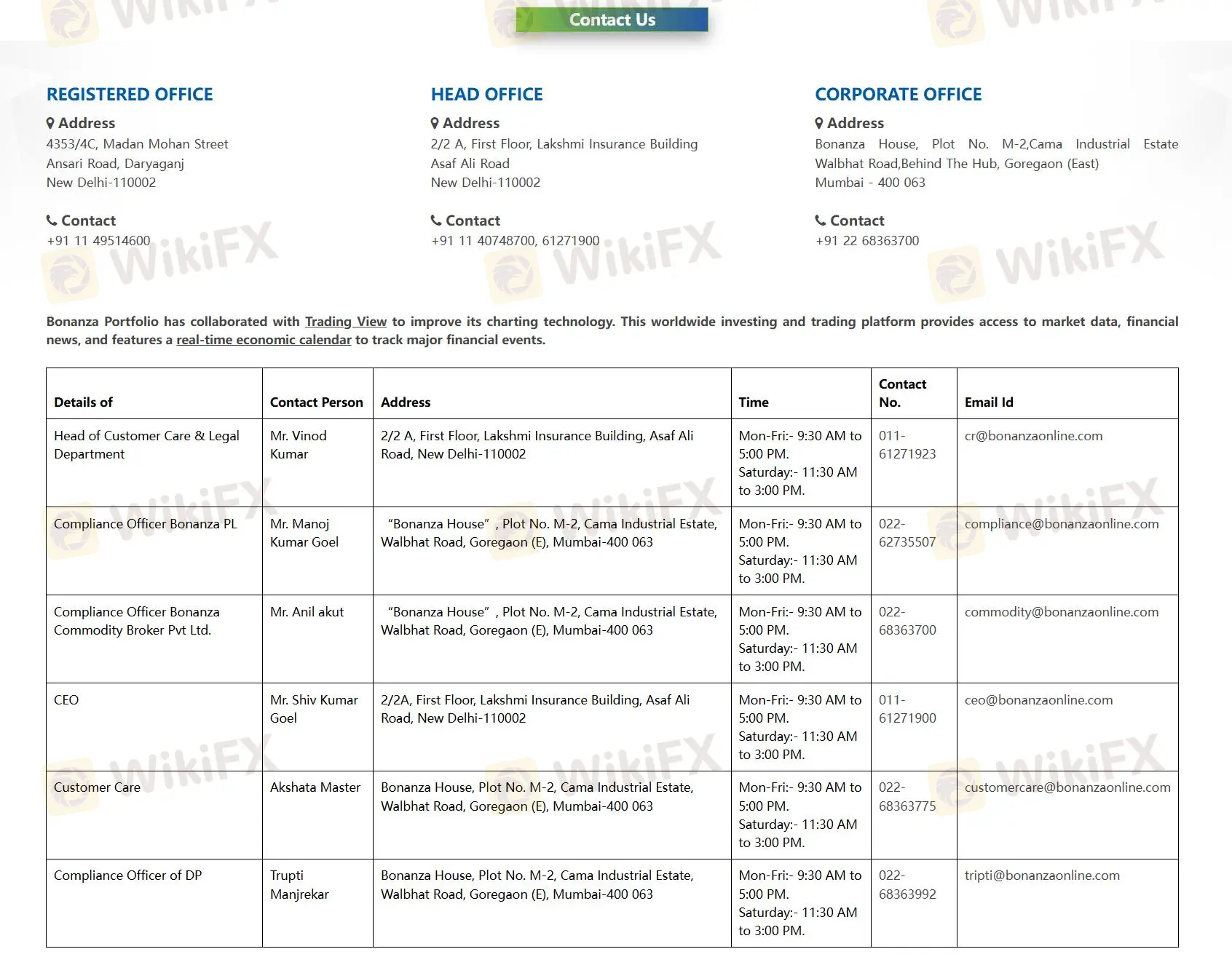Click the Registered Office phone number +91 11 49514600

click(98, 241)
